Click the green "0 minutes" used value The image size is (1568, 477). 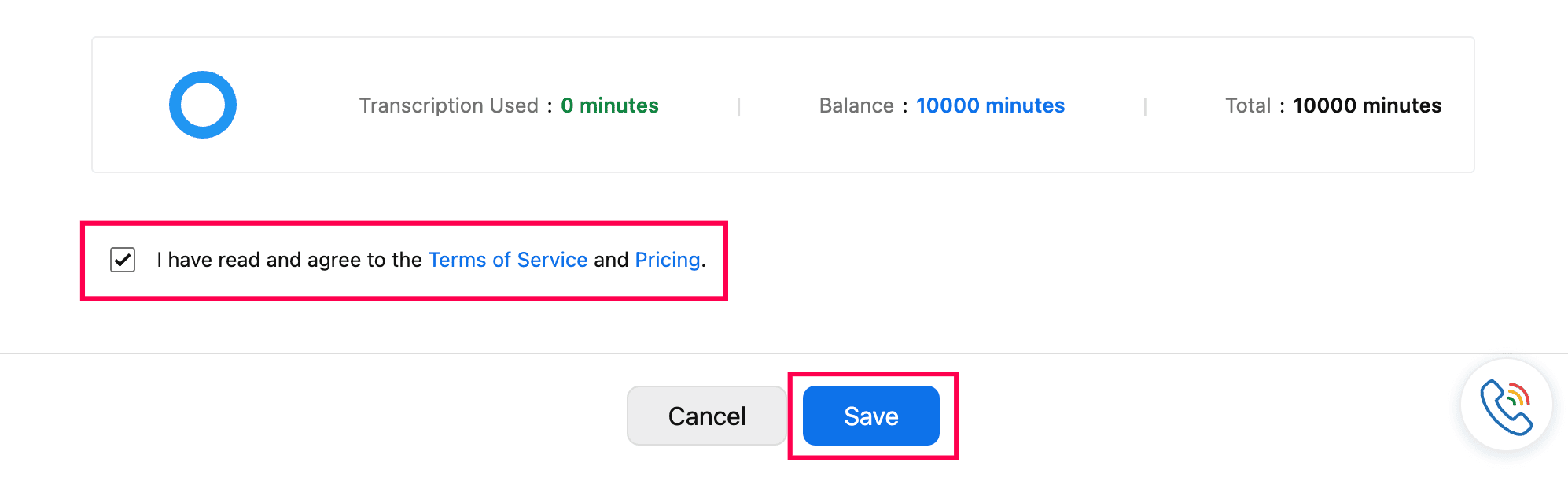coord(609,105)
